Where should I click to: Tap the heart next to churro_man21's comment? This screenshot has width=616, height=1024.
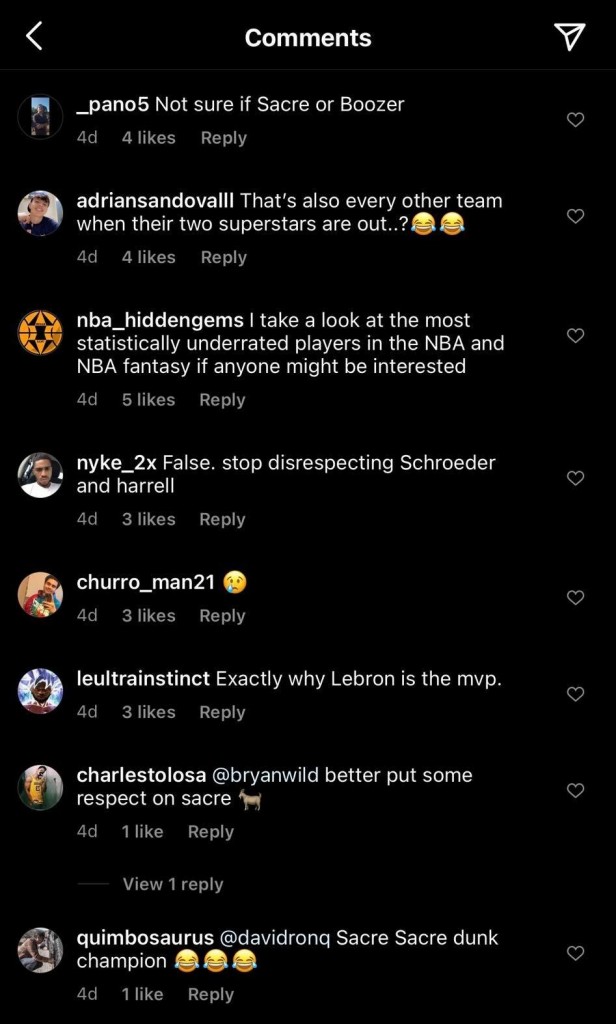point(575,597)
